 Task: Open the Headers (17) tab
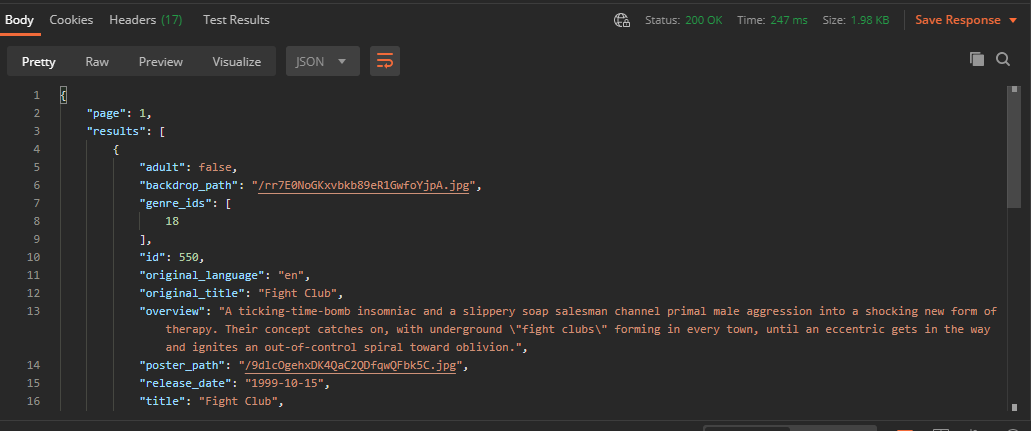click(x=145, y=20)
